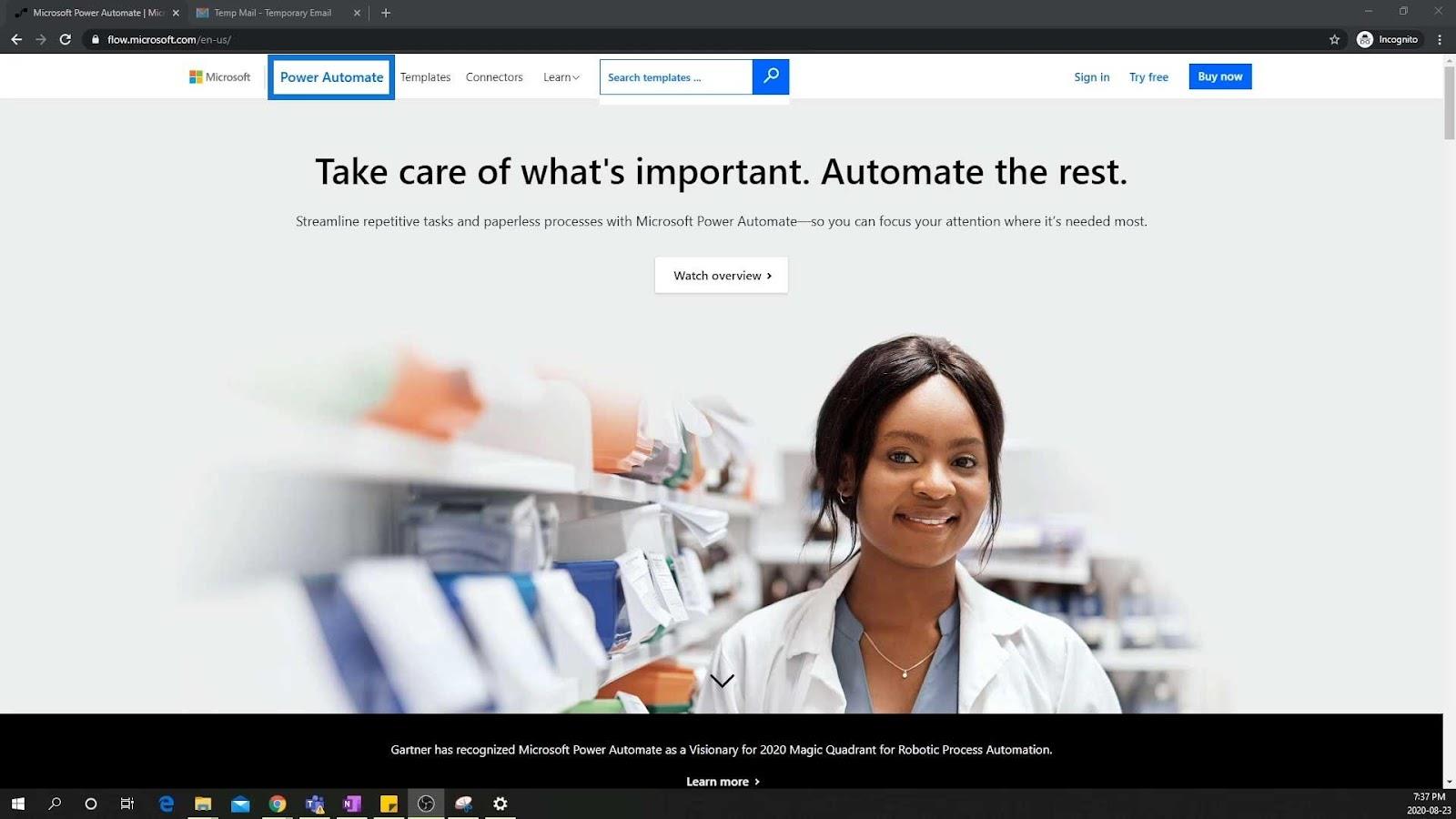This screenshot has height=819, width=1456.
Task: Open File Explorer from taskbar
Action: (x=203, y=804)
